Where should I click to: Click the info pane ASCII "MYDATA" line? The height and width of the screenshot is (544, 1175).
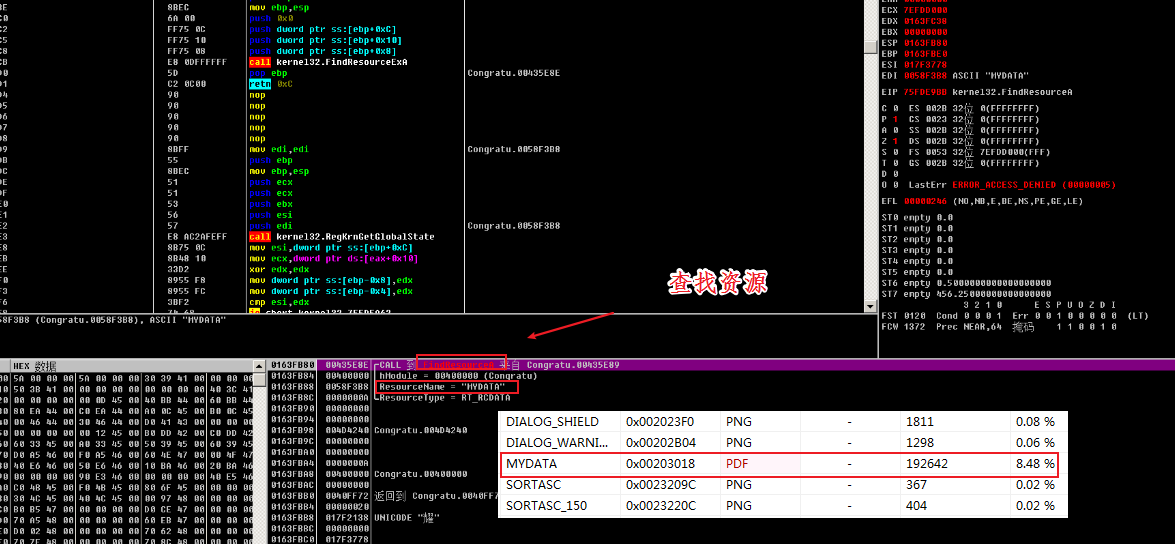113,319
